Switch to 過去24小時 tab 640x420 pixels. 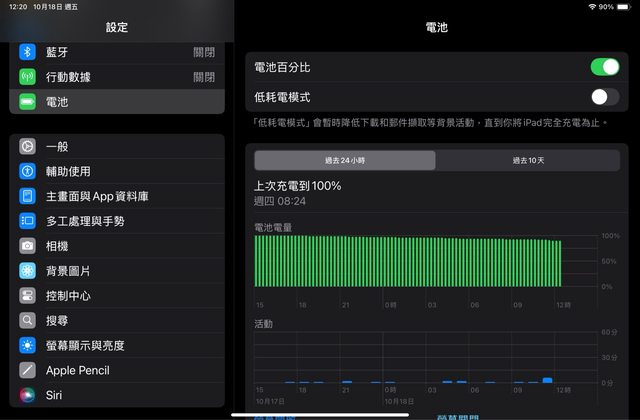345,161
